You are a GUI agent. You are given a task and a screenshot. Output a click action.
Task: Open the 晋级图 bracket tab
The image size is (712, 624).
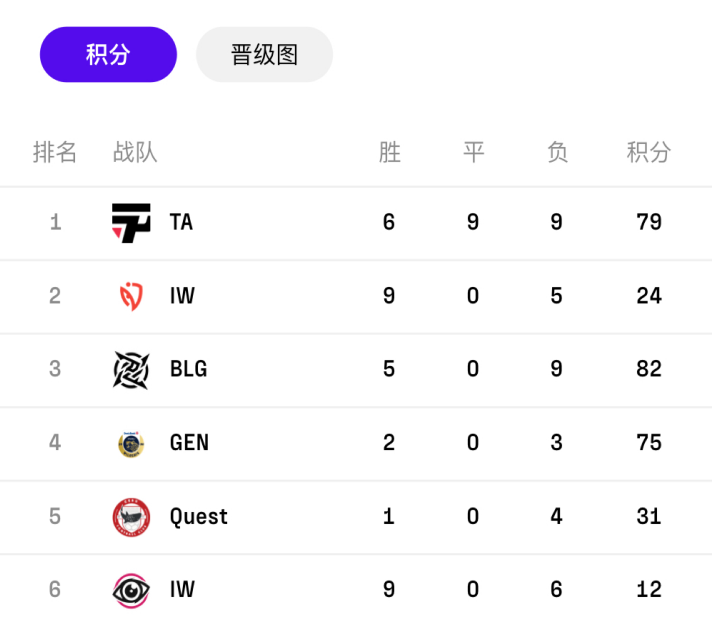tap(264, 54)
